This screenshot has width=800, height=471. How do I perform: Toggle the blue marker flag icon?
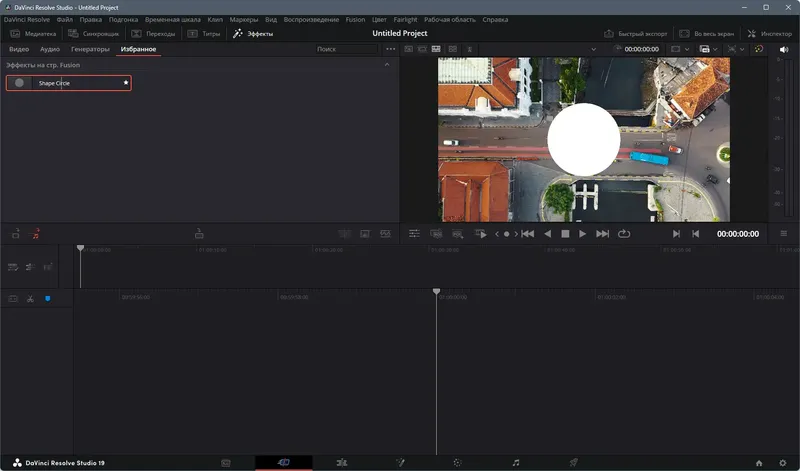click(47, 299)
